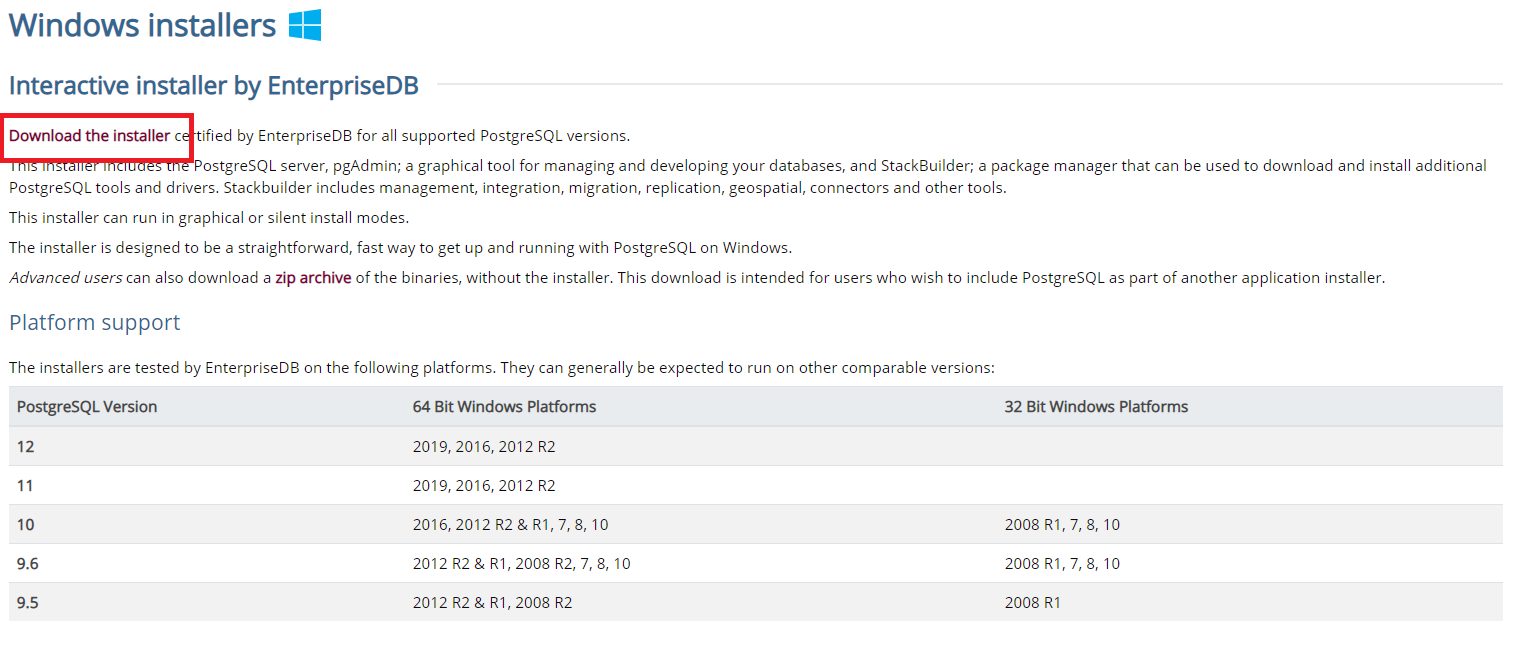Click the "Interactive installer by EnterpriseDB" heading
The image size is (1518, 645).
214,86
